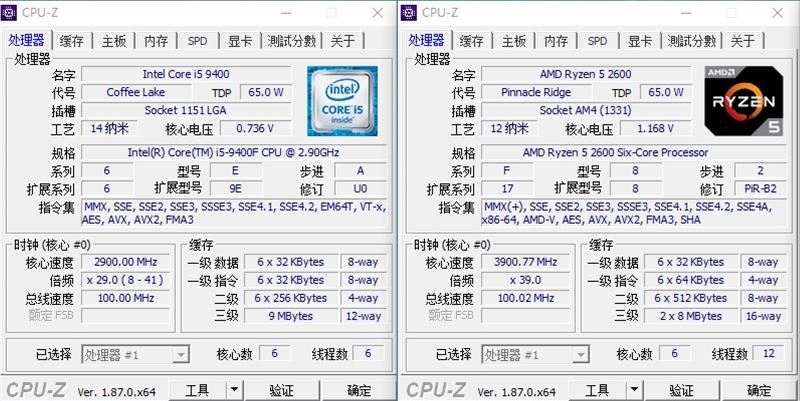Expand the left 工具 button dropdown arrow
The width and height of the screenshot is (800, 401).
click(233, 390)
